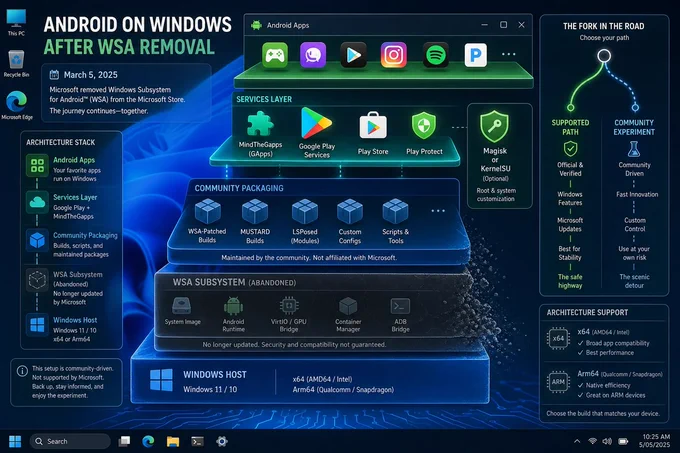Select the Play Store bag icon
Screen dimensions: 680x453
(x=373, y=127)
